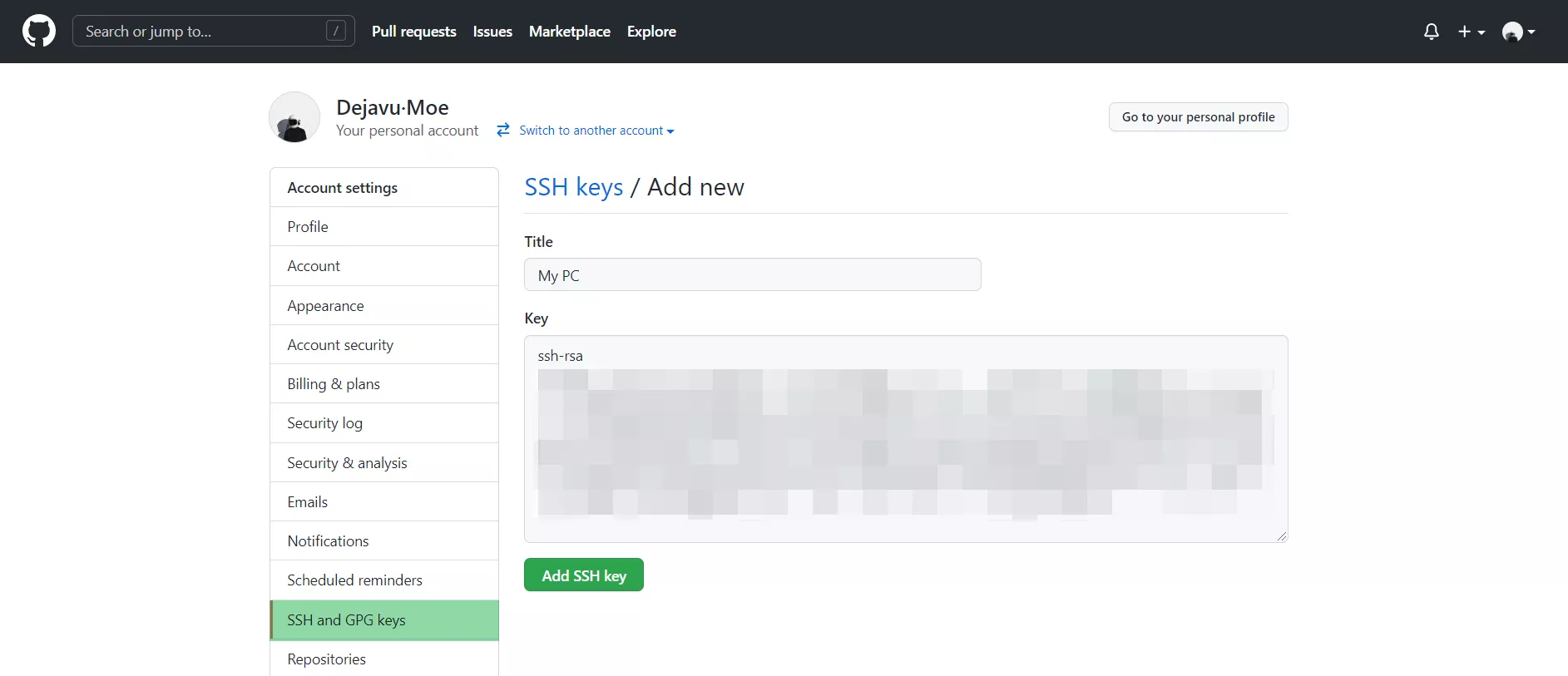Select SSH and GPG keys item
Viewport: 1568px width, 676px height.
click(384, 620)
